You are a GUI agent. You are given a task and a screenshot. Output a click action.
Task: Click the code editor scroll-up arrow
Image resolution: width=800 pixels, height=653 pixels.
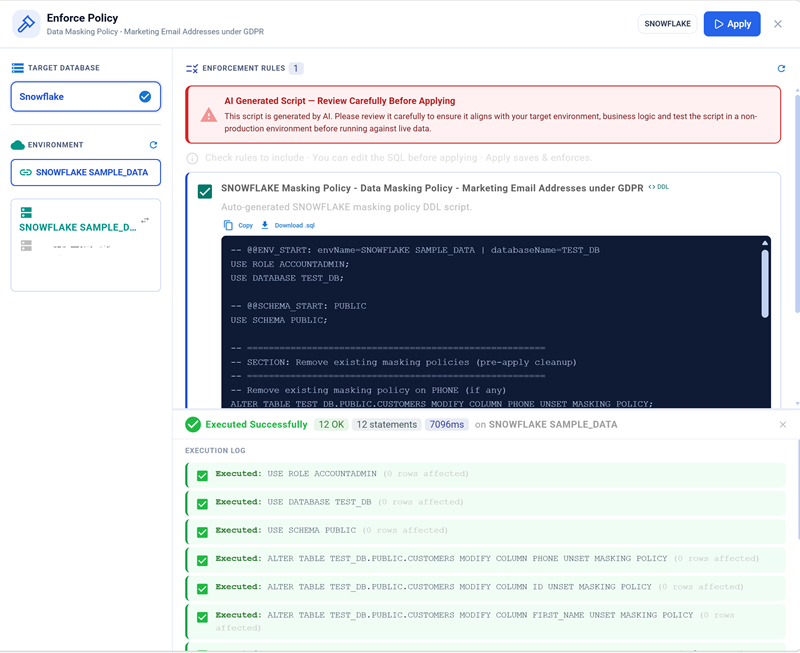point(765,243)
